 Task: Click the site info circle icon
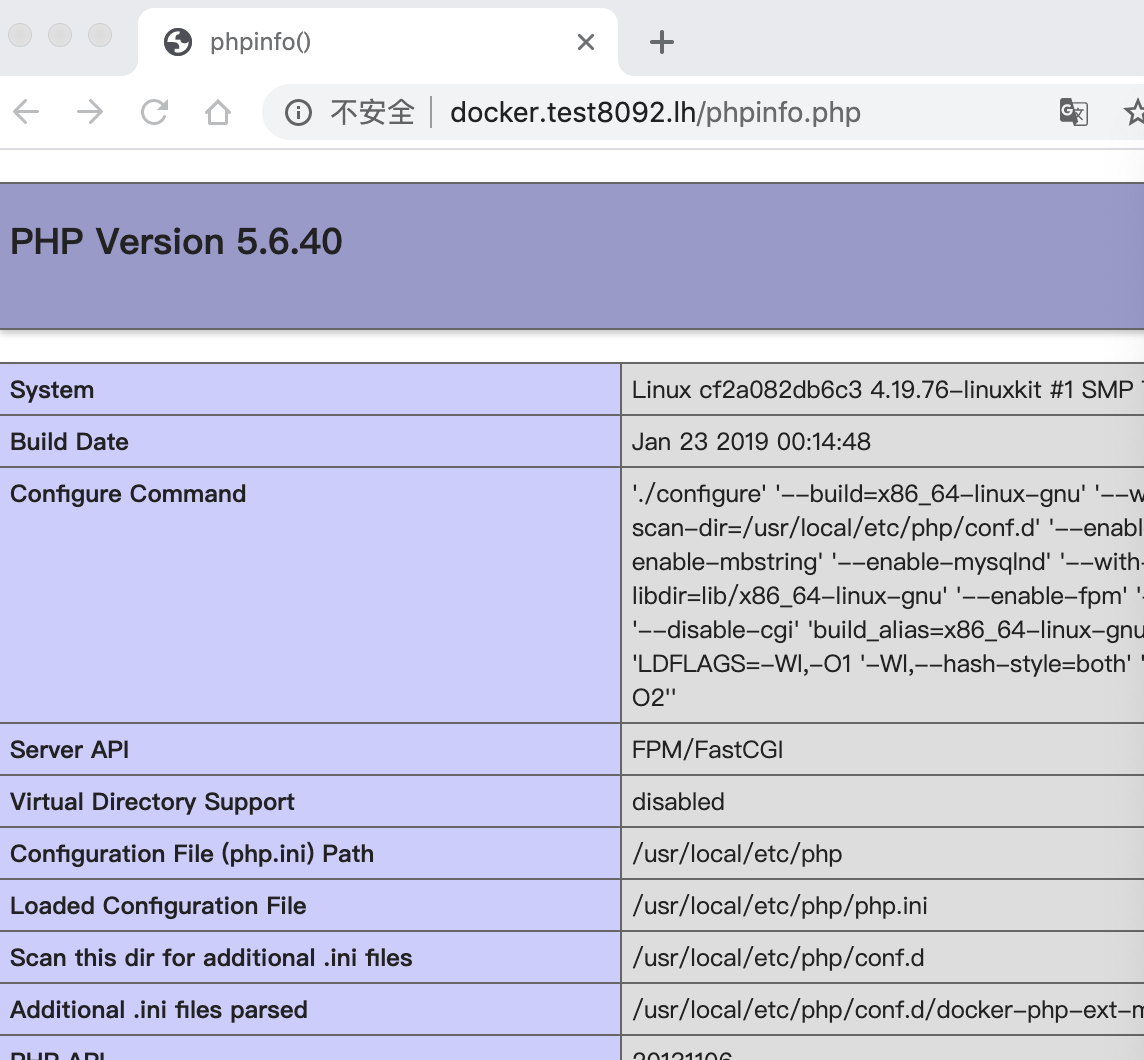pos(297,112)
